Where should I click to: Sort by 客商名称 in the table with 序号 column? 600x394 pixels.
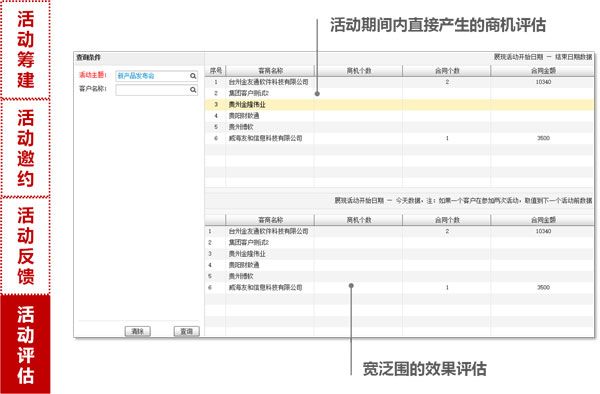[x=270, y=71]
